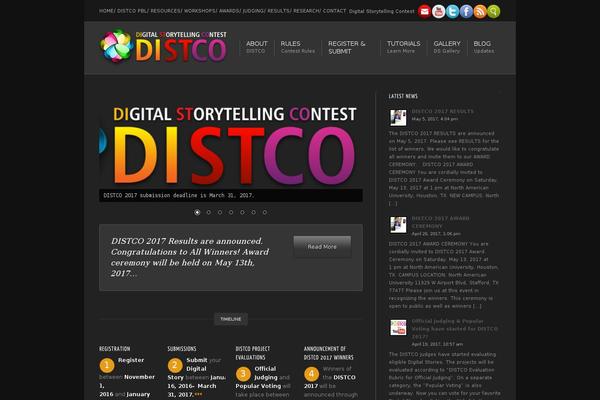Click the green search icon
Image resolution: width=600 pixels, height=400 pixels.
click(x=494, y=11)
